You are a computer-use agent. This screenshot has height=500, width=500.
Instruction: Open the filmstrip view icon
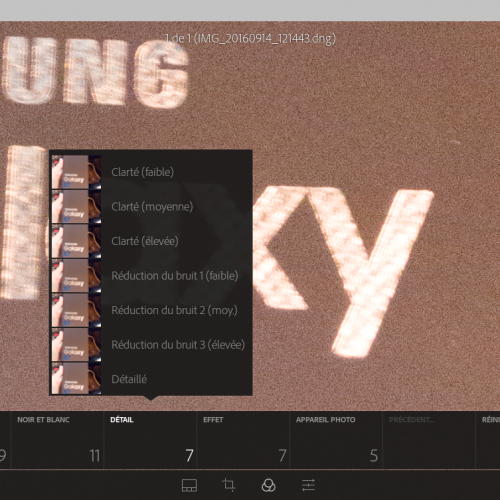click(x=189, y=485)
